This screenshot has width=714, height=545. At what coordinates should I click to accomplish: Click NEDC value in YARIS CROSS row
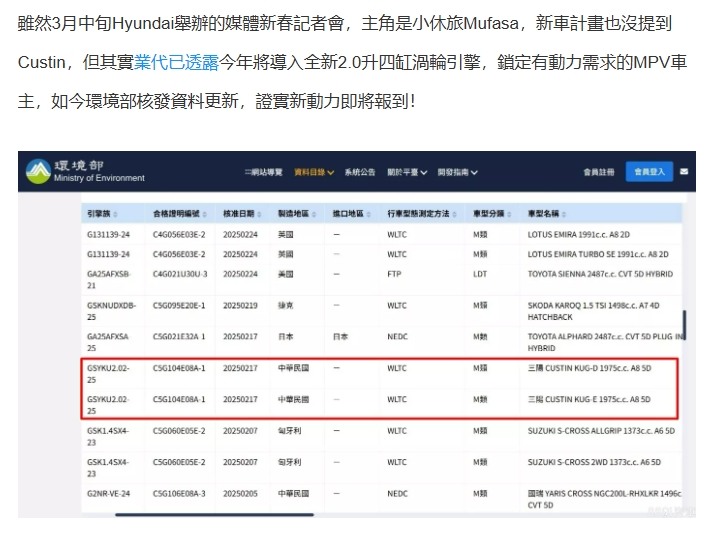click(x=397, y=494)
